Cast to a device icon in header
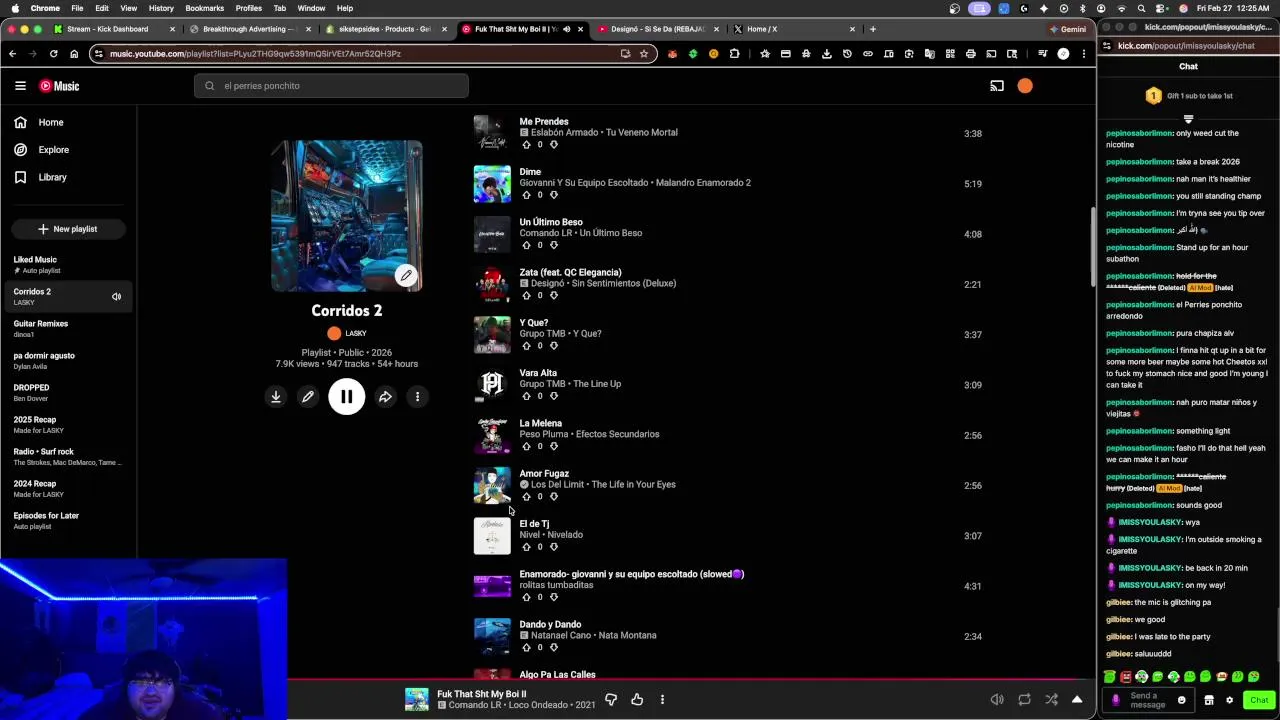The height and width of the screenshot is (720, 1280). [x=997, y=86]
